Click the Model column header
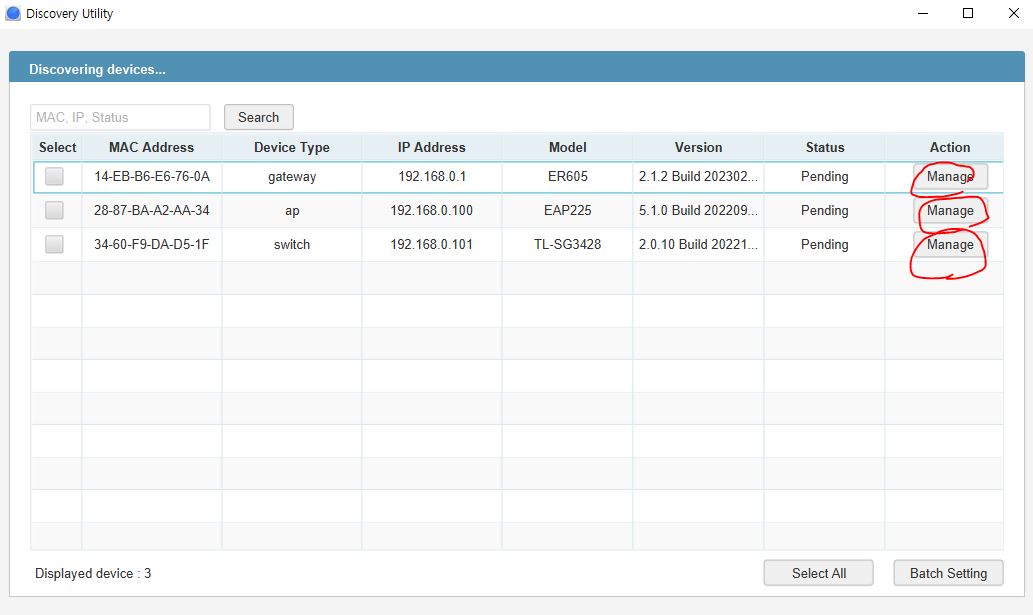The width and height of the screenshot is (1033, 615). point(567,147)
